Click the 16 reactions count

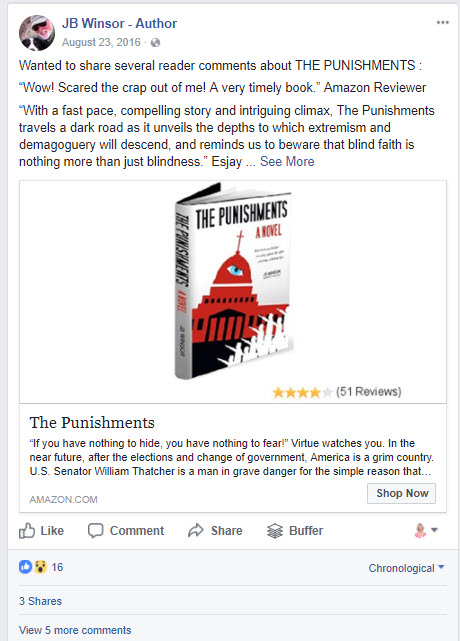click(x=57, y=567)
